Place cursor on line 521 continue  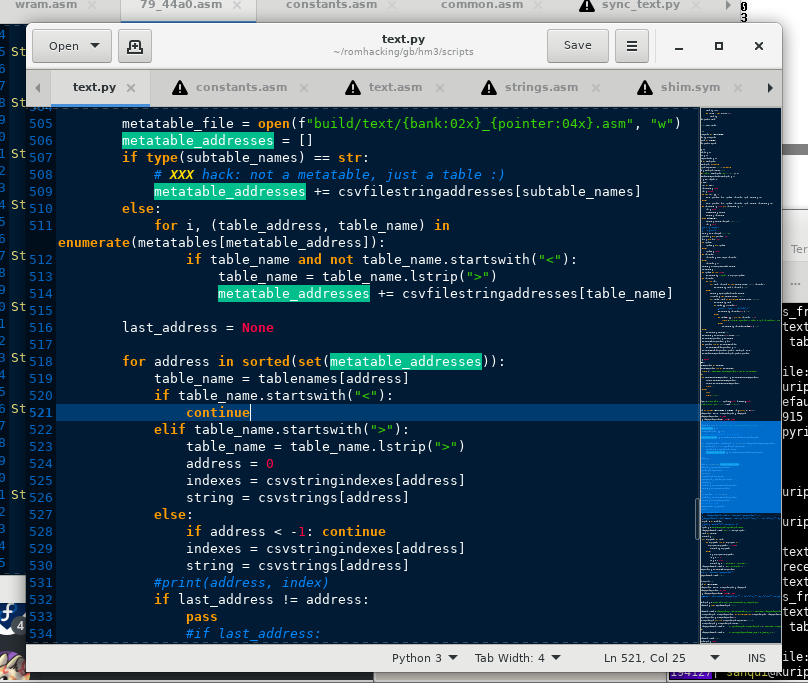click(x=218, y=412)
